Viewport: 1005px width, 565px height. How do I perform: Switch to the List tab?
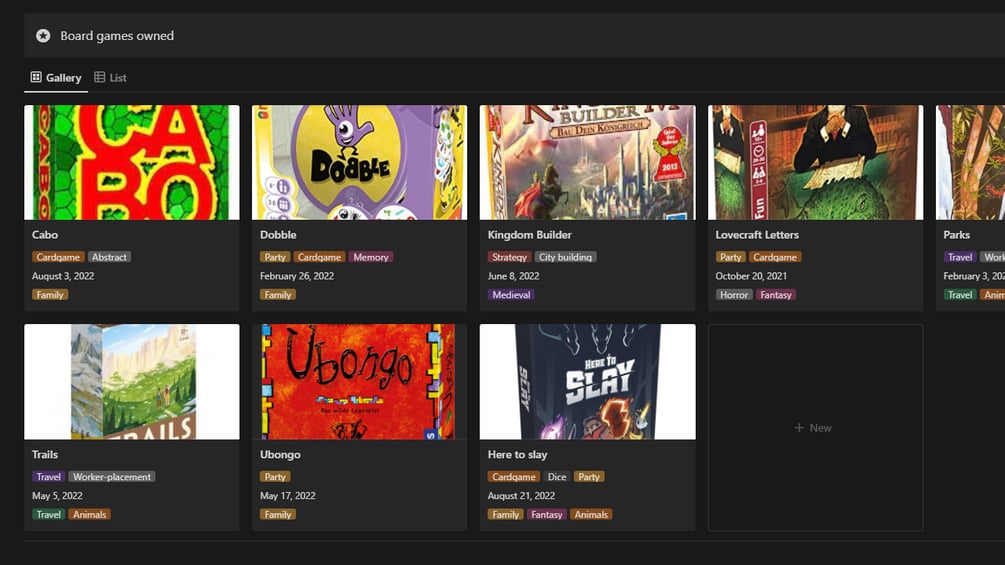click(111, 78)
